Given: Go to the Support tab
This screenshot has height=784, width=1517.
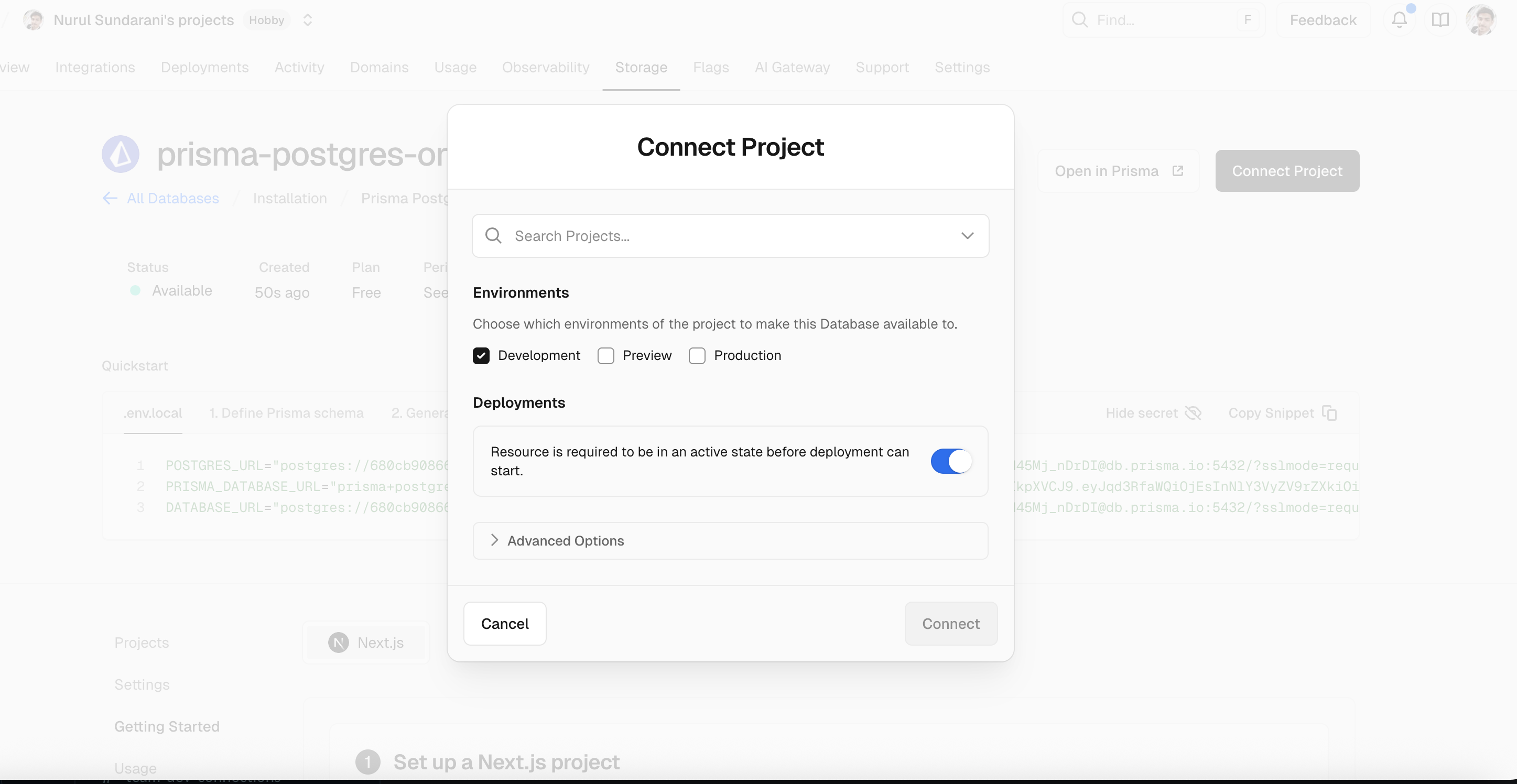Looking at the screenshot, I should tap(882, 67).
